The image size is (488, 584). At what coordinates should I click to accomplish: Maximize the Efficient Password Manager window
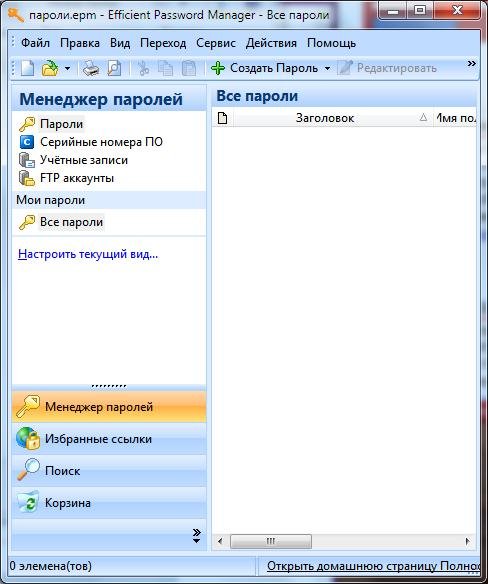point(420,11)
